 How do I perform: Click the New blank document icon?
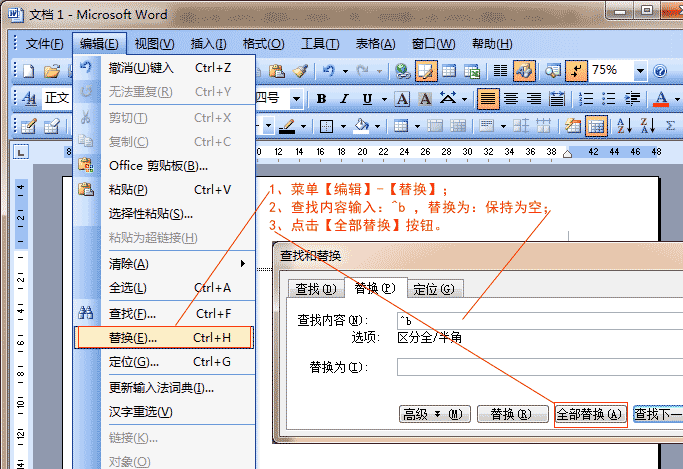pos(29,71)
